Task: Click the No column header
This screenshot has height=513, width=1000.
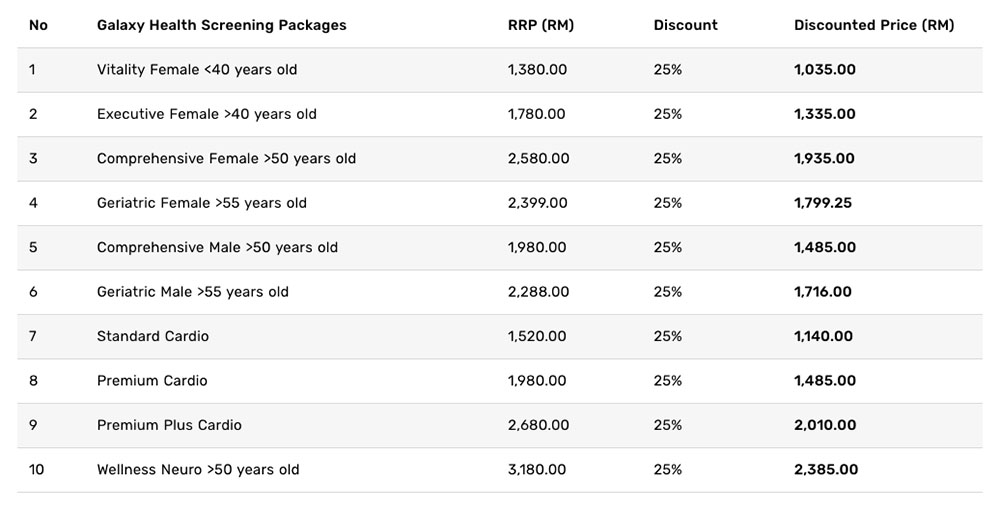Action: point(38,26)
